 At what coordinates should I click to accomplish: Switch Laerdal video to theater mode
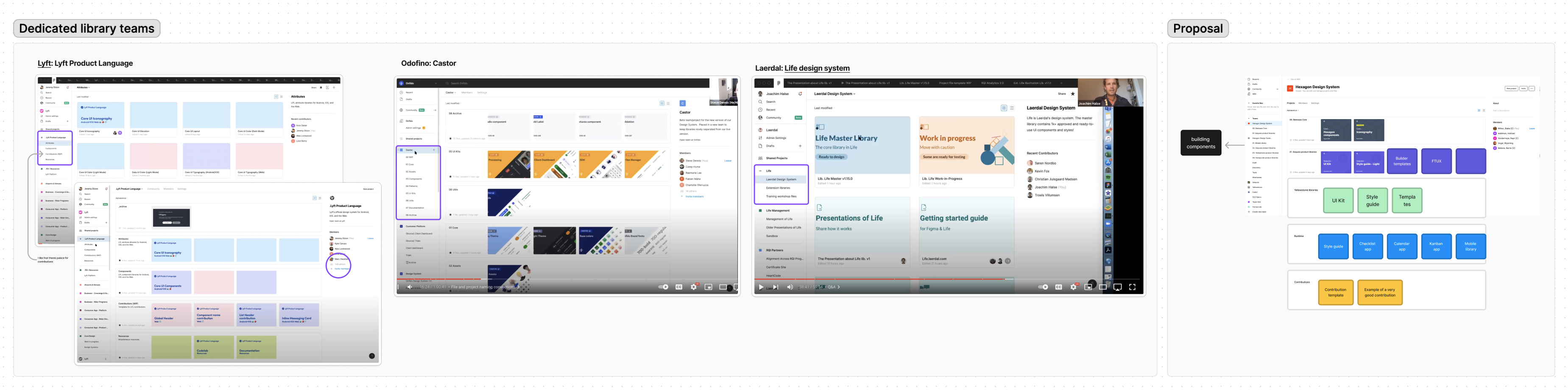pos(1103,287)
